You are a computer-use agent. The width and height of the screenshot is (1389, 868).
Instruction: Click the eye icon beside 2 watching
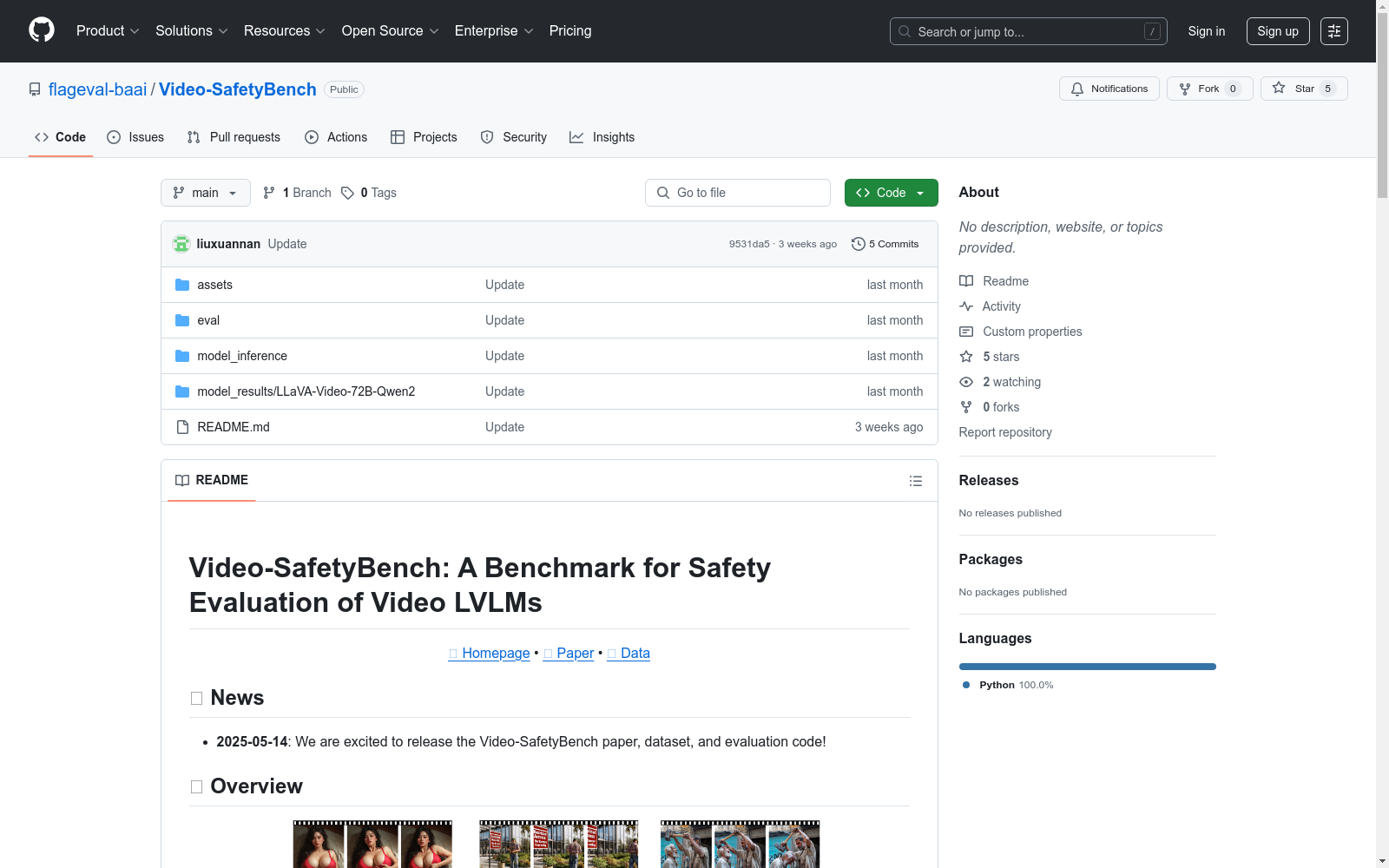966,382
